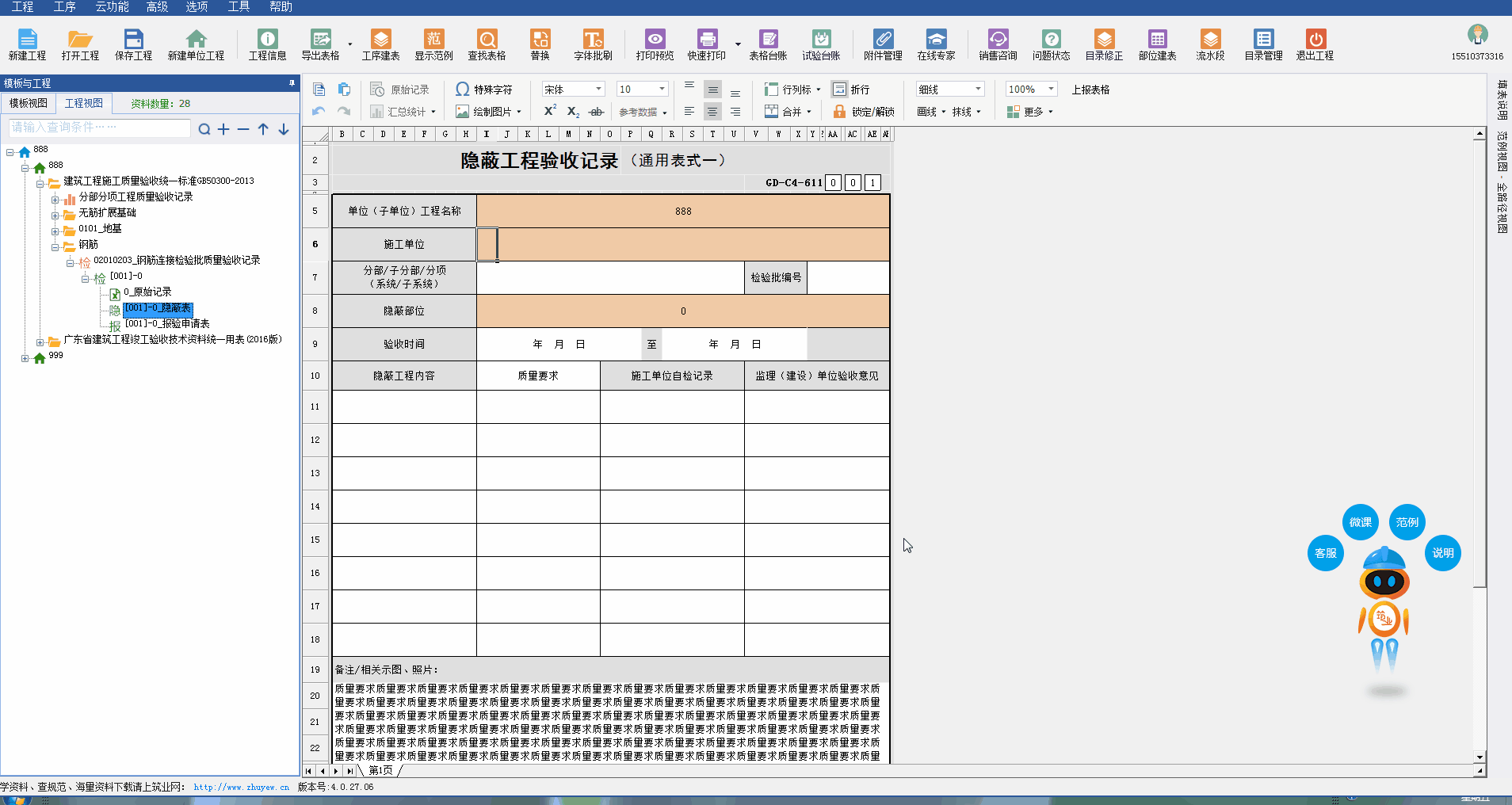Open the 宋体 font dropdown
The height and width of the screenshot is (805, 1512).
point(598,90)
